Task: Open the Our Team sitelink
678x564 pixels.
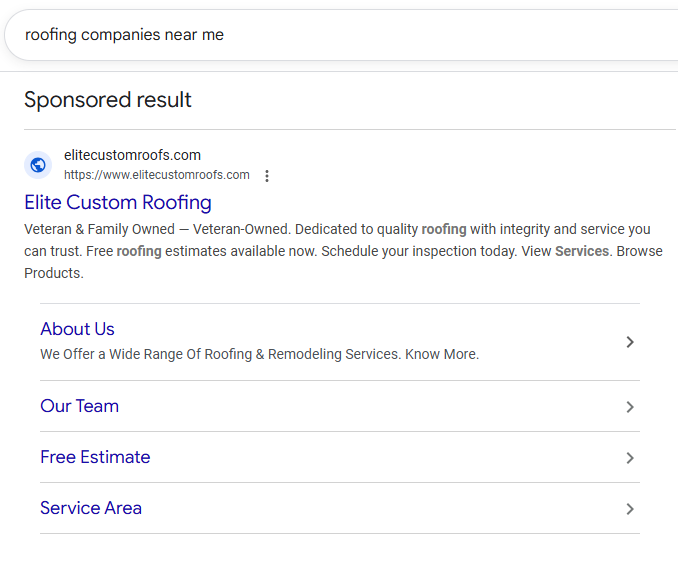Action: 79,406
